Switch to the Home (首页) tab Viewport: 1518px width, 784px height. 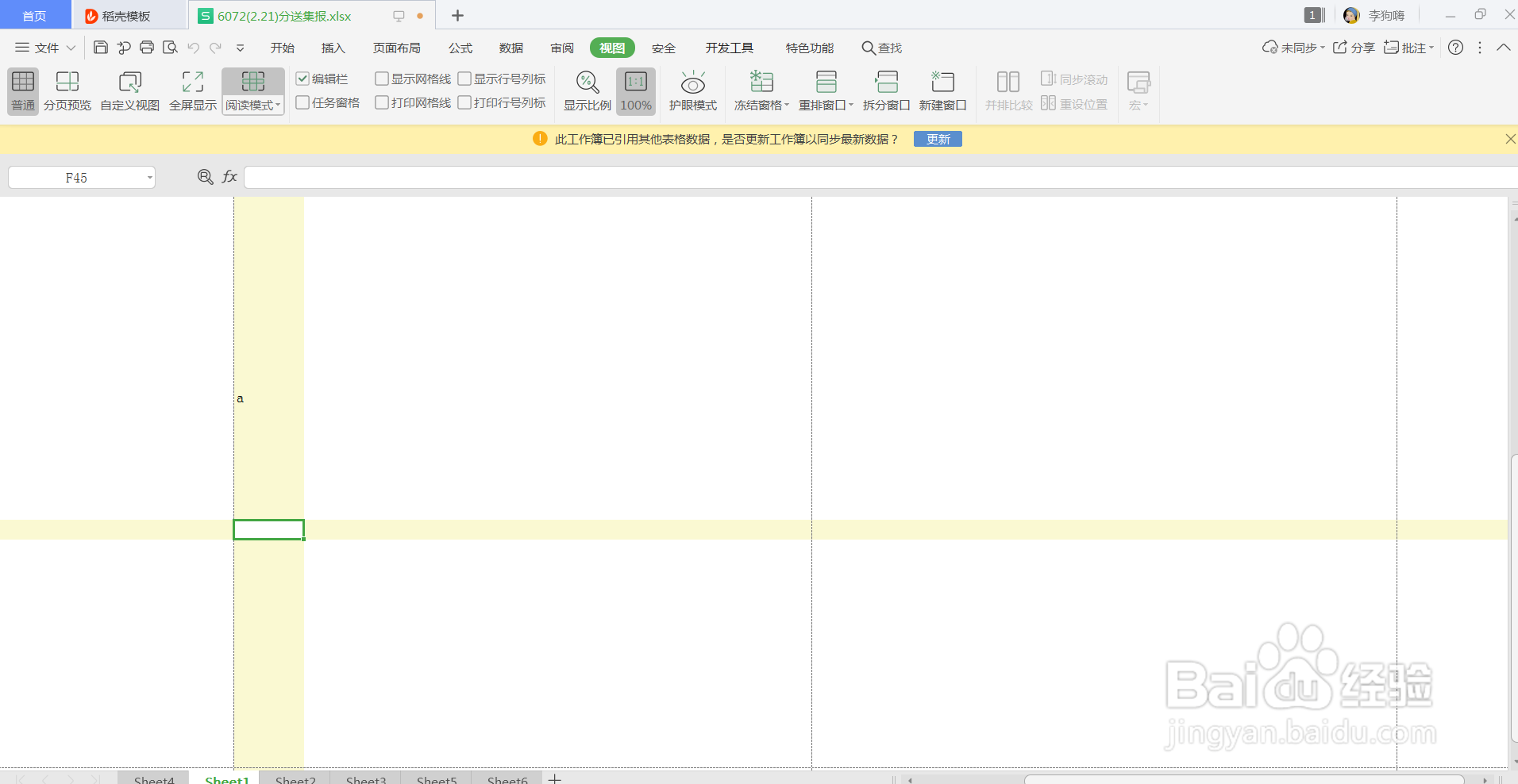[x=35, y=16]
